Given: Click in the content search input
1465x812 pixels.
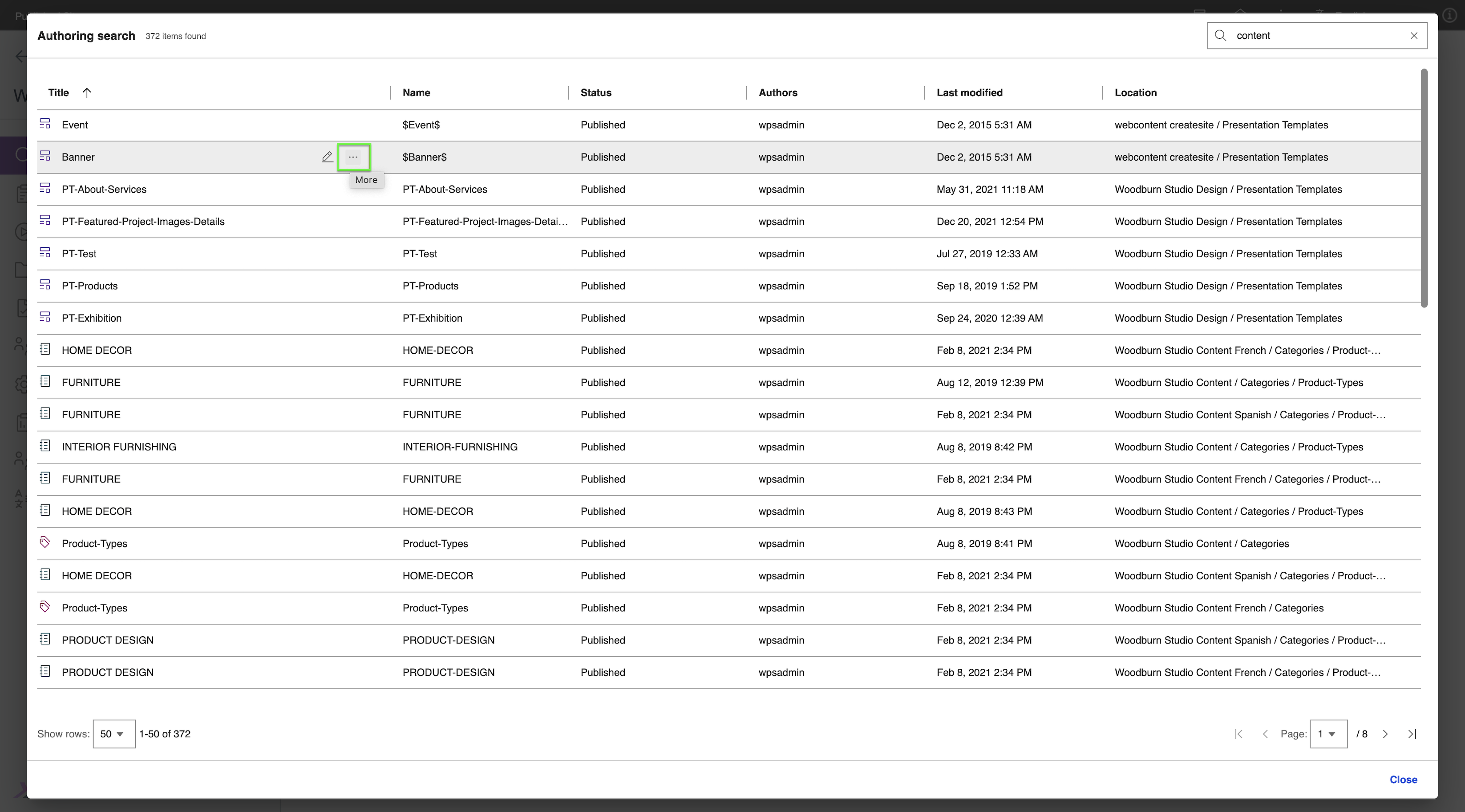Looking at the screenshot, I should coord(1314,36).
